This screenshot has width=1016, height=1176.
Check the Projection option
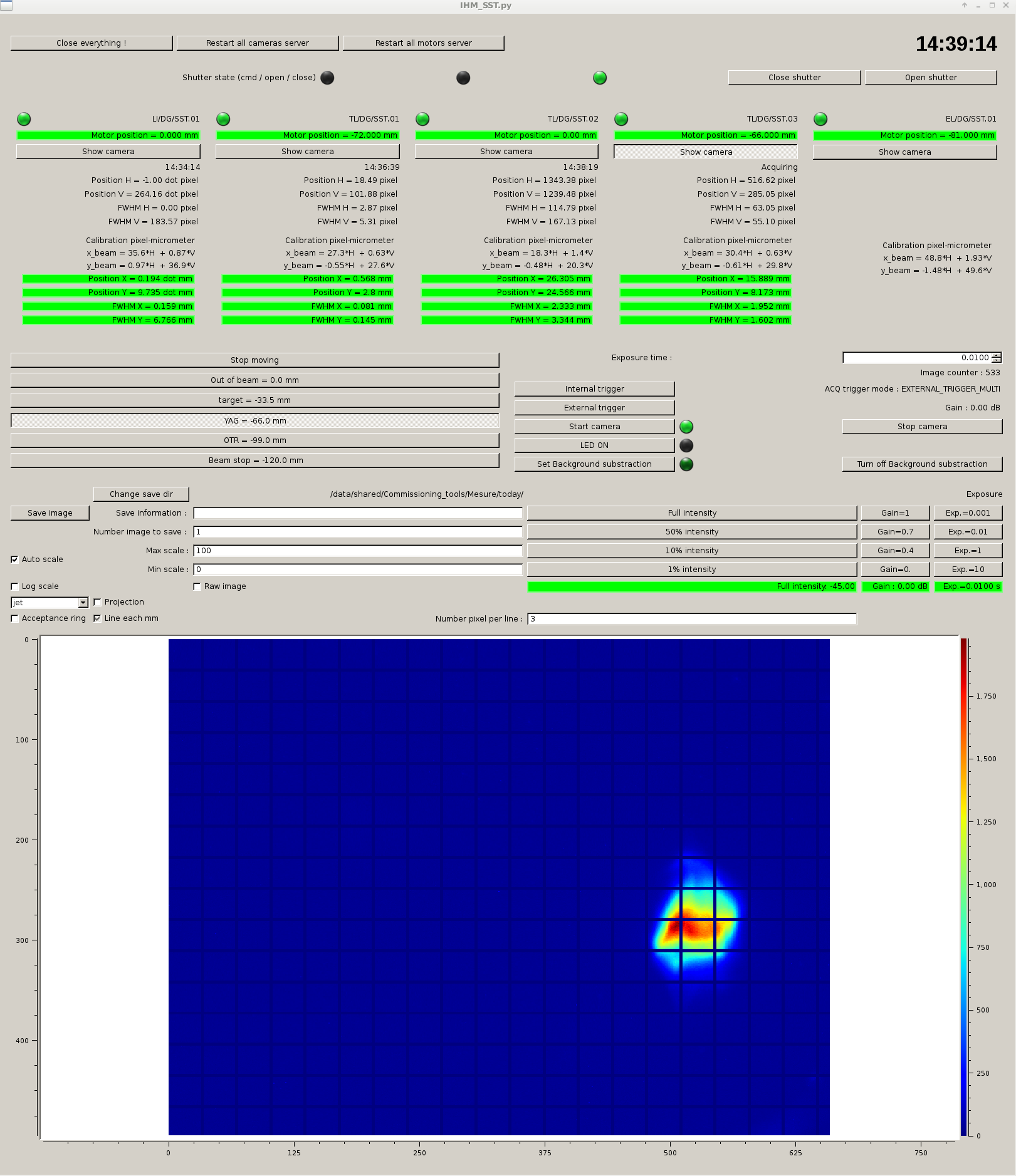click(98, 602)
